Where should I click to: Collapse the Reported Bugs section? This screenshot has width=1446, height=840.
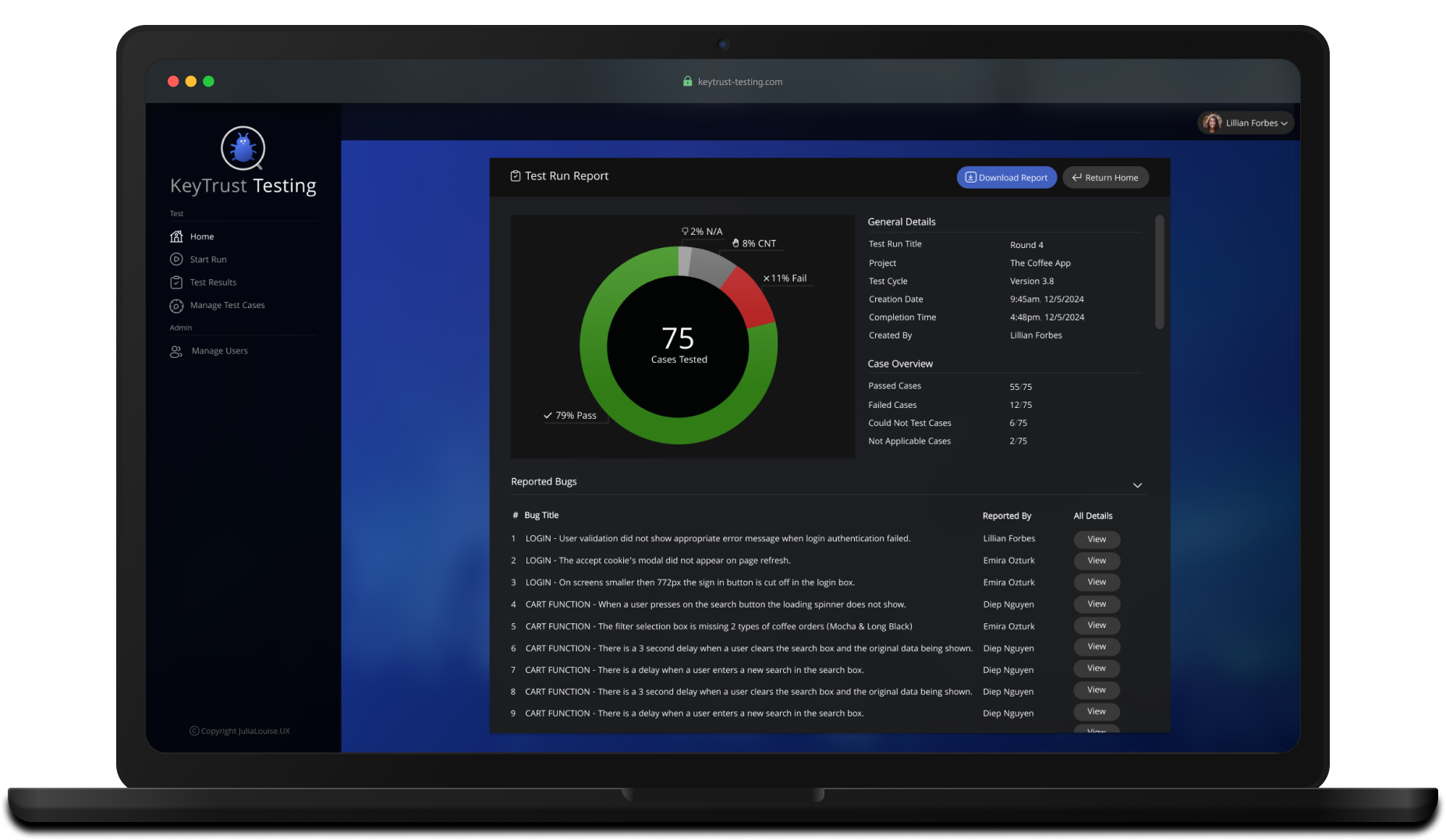[x=1137, y=484]
